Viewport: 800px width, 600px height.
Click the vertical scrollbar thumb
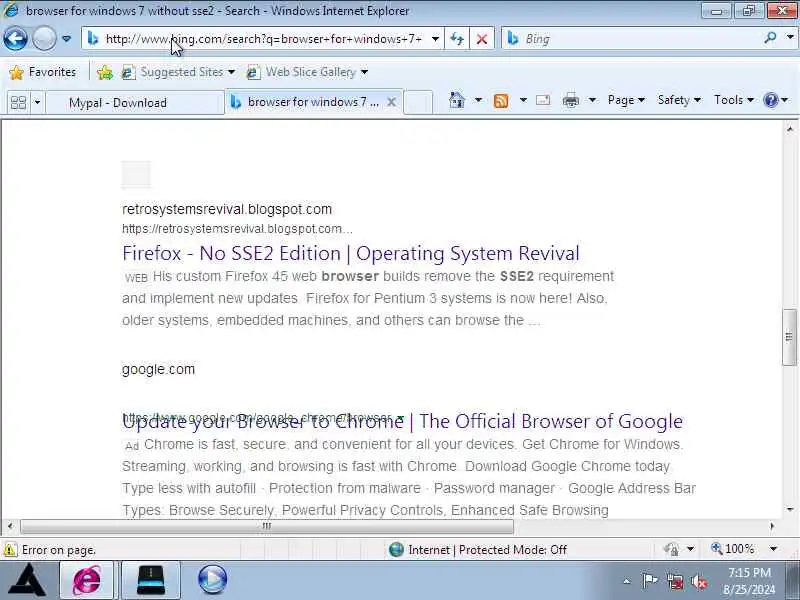pos(789,337)
